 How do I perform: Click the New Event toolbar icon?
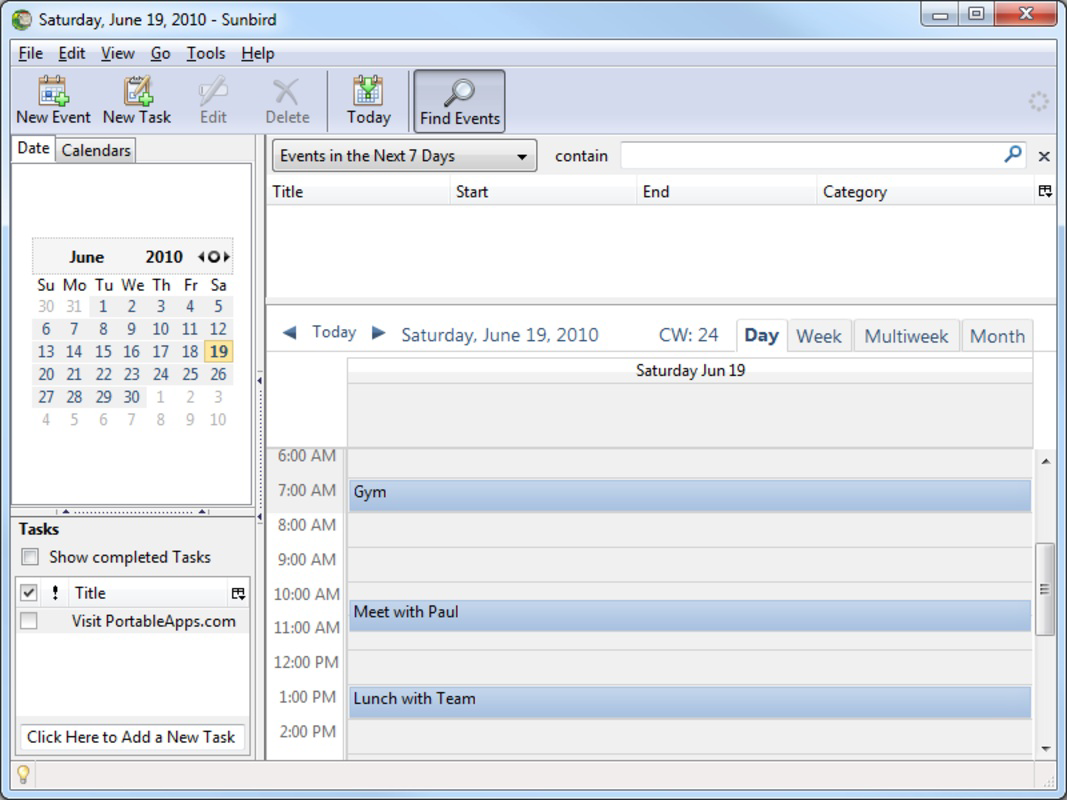click(53, 92)
